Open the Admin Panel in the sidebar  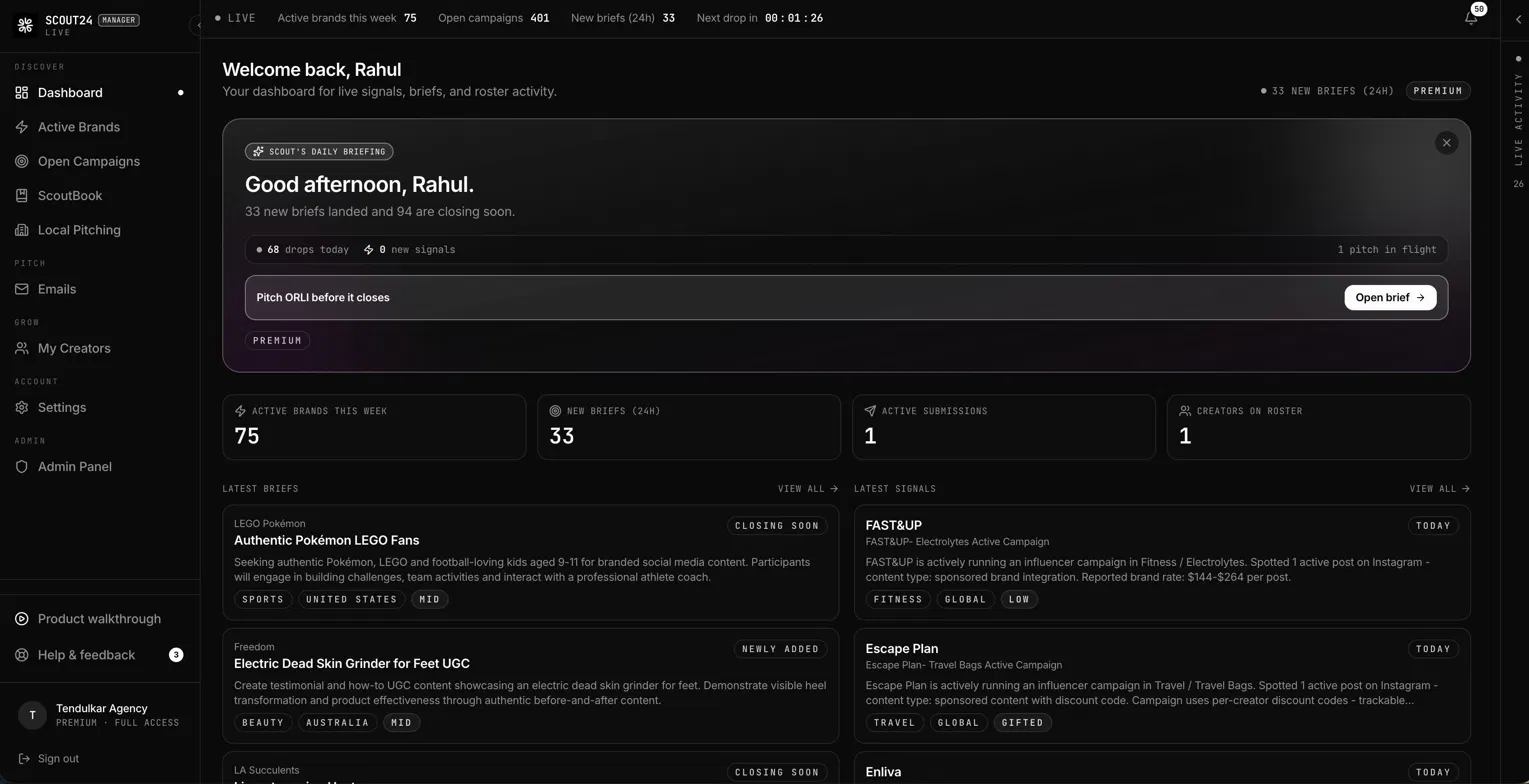click(x=98, y=467)
